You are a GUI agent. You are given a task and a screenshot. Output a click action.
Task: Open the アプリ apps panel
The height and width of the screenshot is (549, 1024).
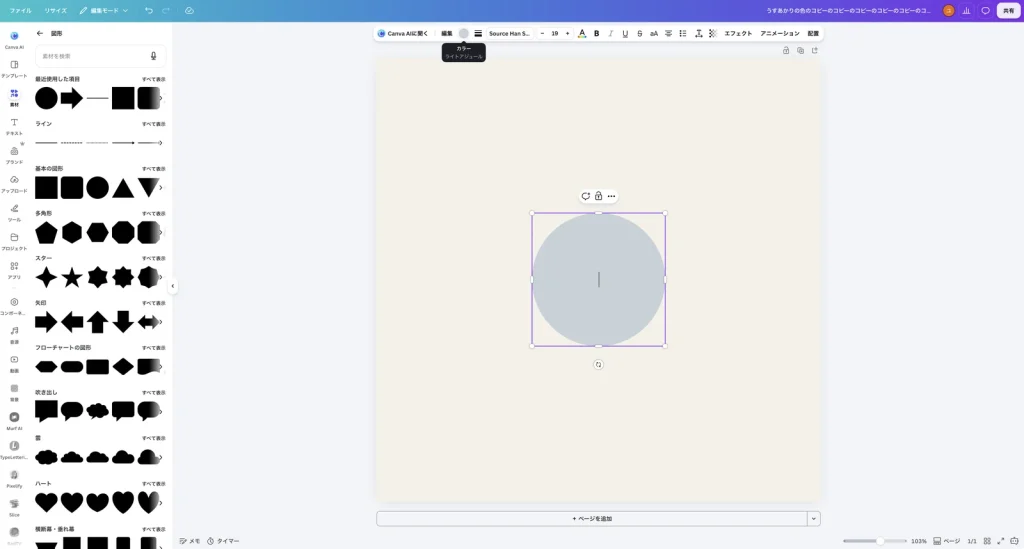click(x=14, y=270)
